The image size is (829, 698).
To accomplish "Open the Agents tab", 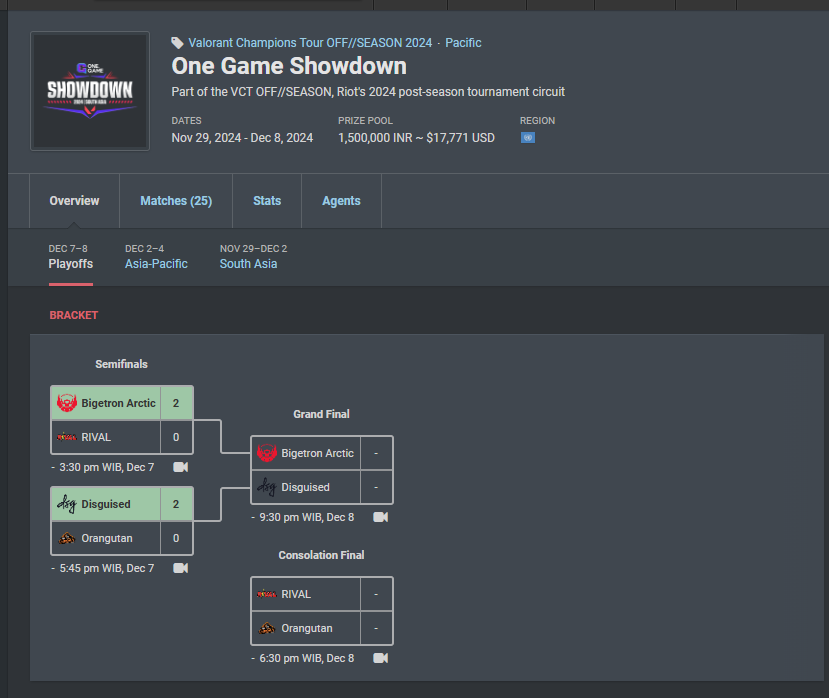I will (x=342, y=201).
